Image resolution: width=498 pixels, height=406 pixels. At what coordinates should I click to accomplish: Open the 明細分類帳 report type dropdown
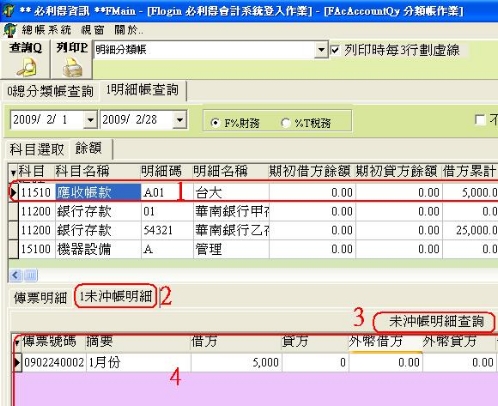[321, 50]
